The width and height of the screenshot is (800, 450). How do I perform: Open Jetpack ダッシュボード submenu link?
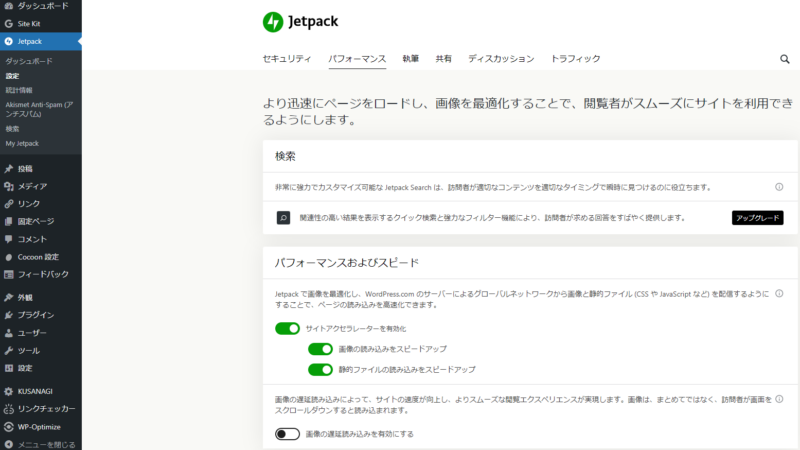(x=29, y=61)
